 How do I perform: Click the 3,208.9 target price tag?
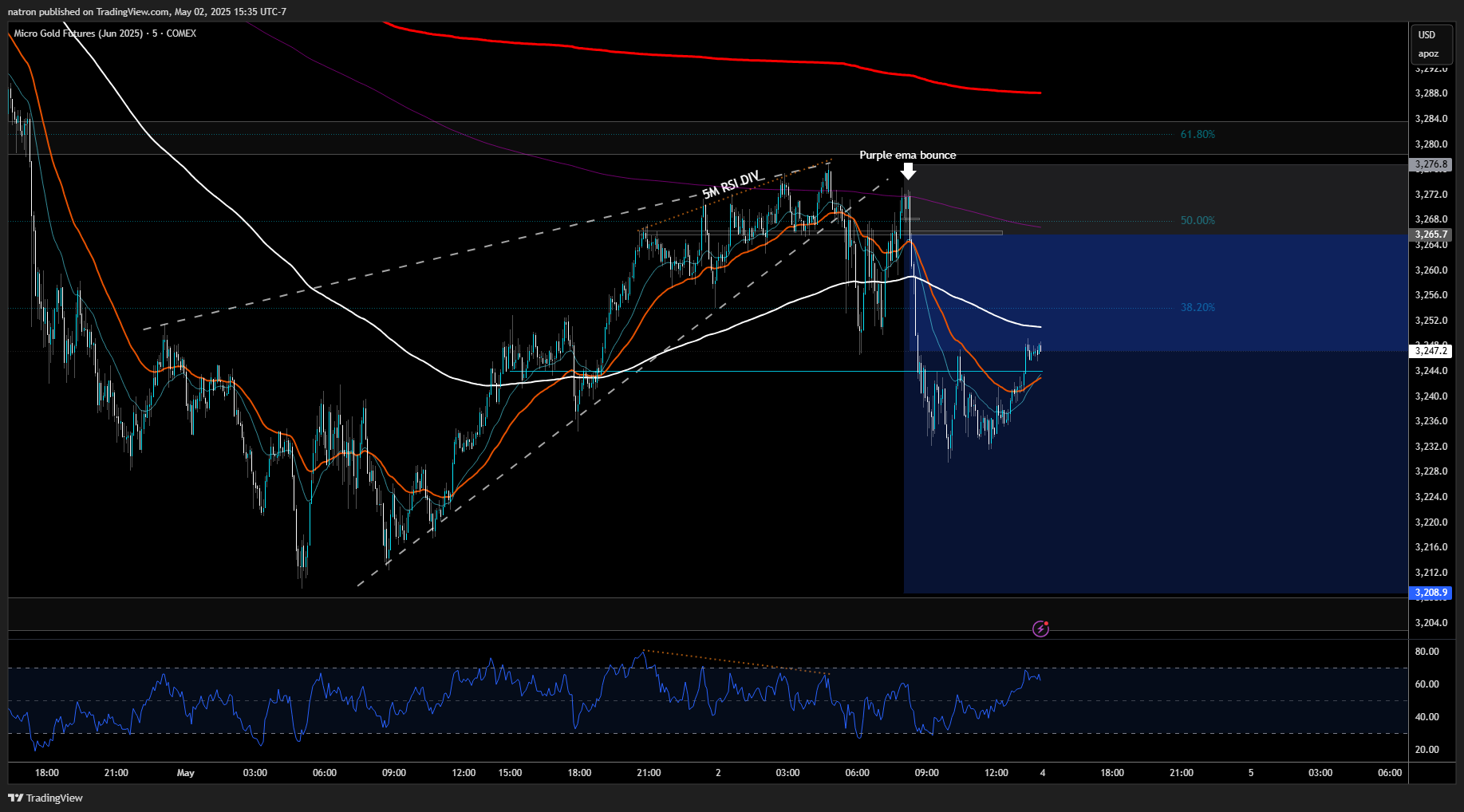tap(1430, 593)
